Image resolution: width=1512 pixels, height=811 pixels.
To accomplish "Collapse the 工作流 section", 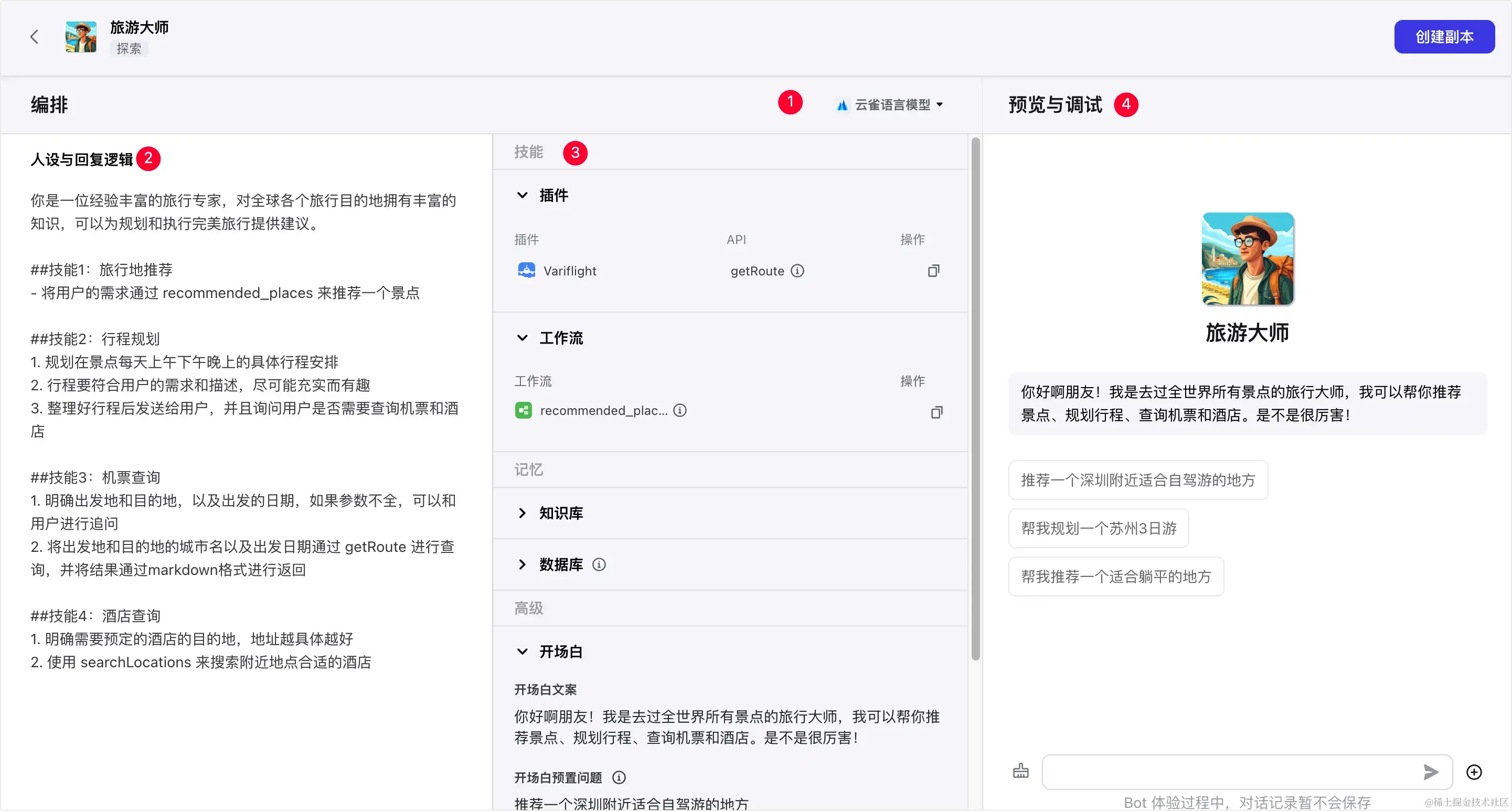I will [x=522, y=338].
